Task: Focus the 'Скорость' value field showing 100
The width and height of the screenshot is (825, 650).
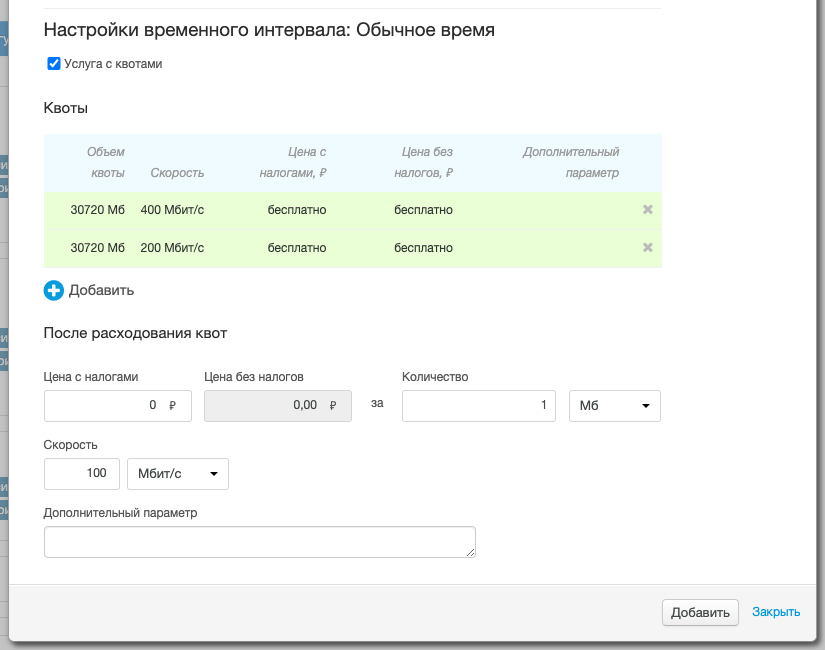Action: (82, 474)
